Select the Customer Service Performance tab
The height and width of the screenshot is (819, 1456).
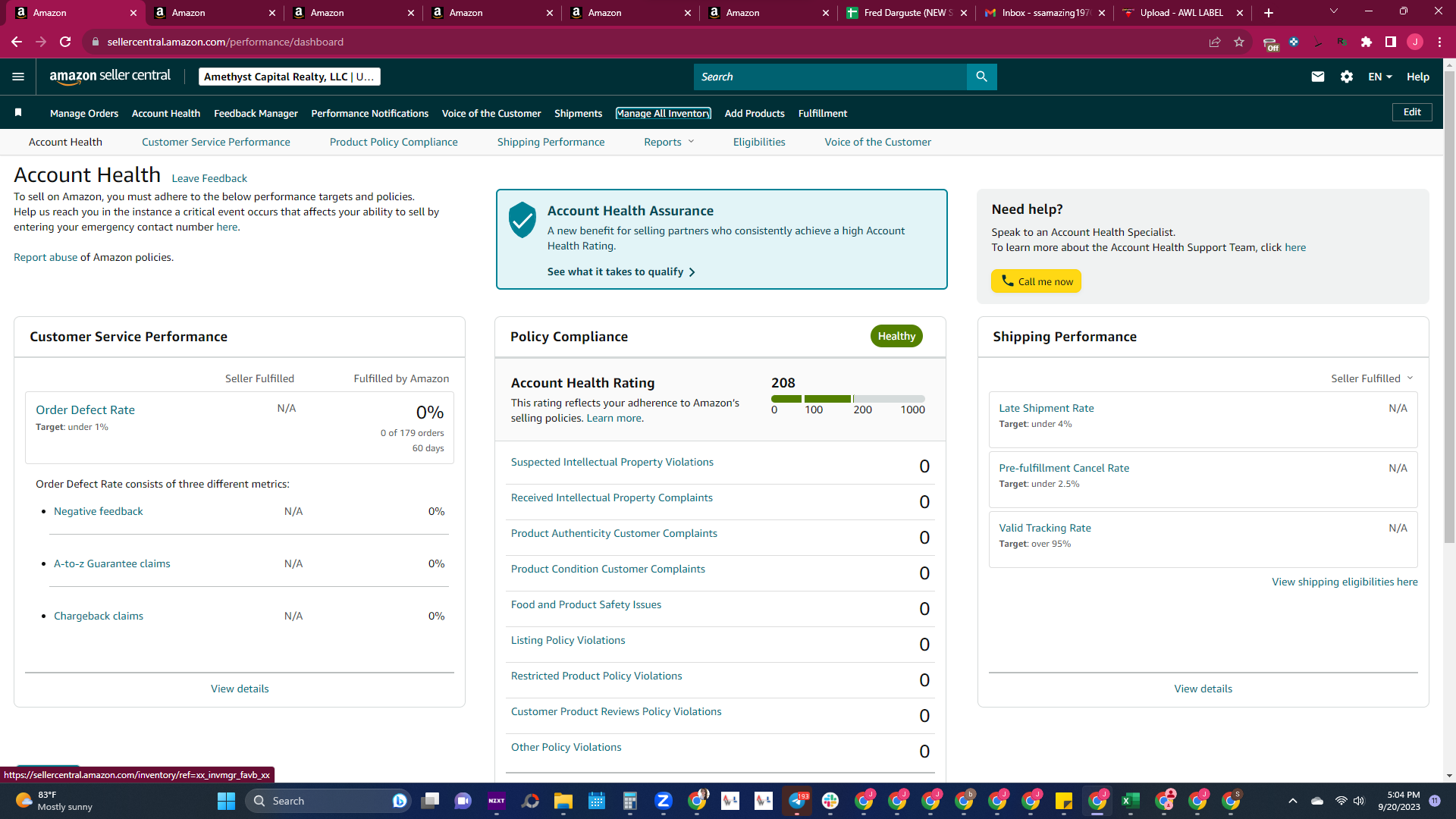point(216,142)
